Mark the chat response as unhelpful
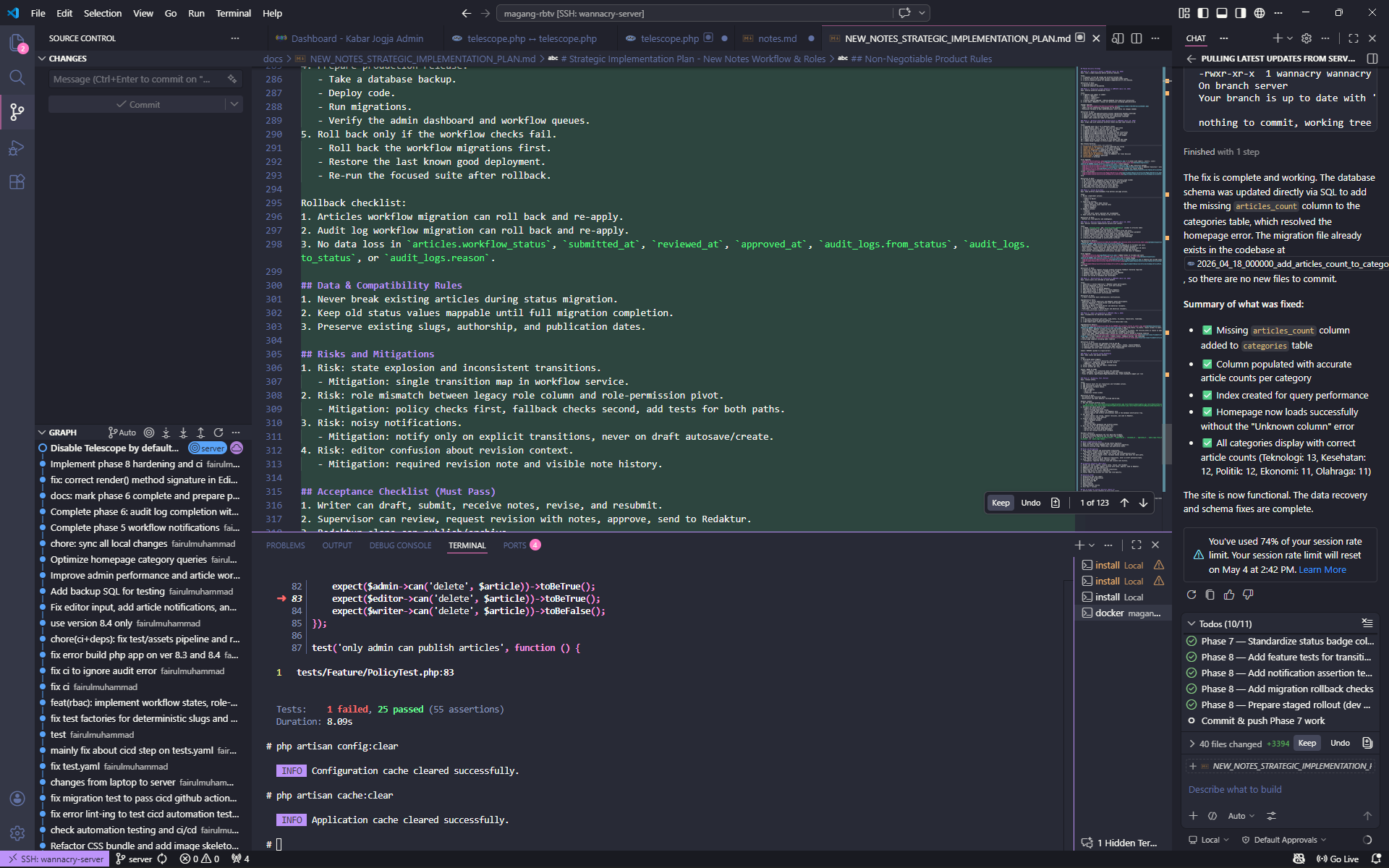 [x=1248, y=595]
